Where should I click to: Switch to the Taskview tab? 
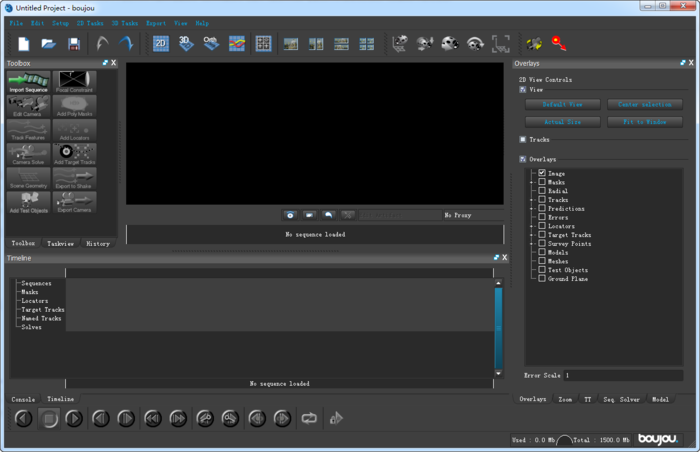point(60,243)
